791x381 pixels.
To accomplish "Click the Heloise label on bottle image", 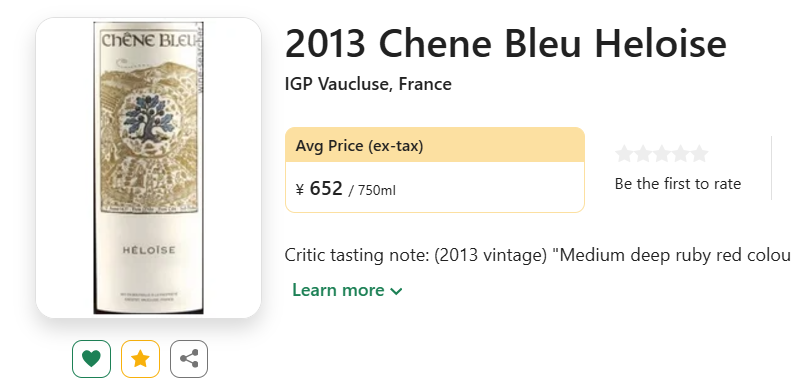I will pos(148,250).
